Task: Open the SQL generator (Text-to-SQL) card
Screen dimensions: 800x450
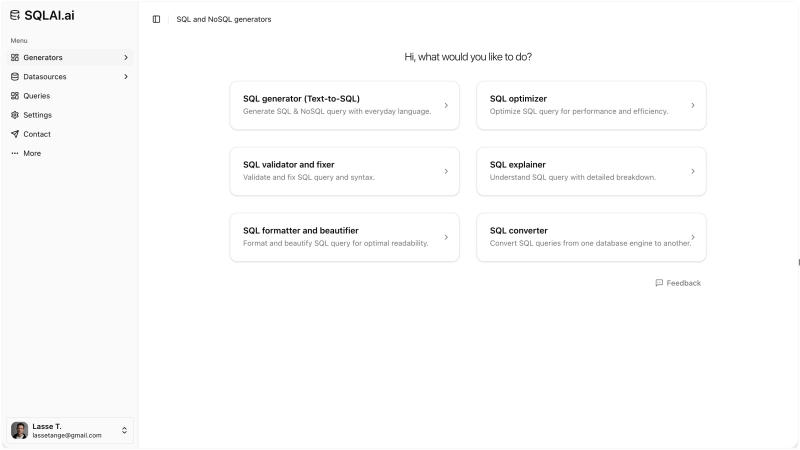Action: (x=344, y=105)
